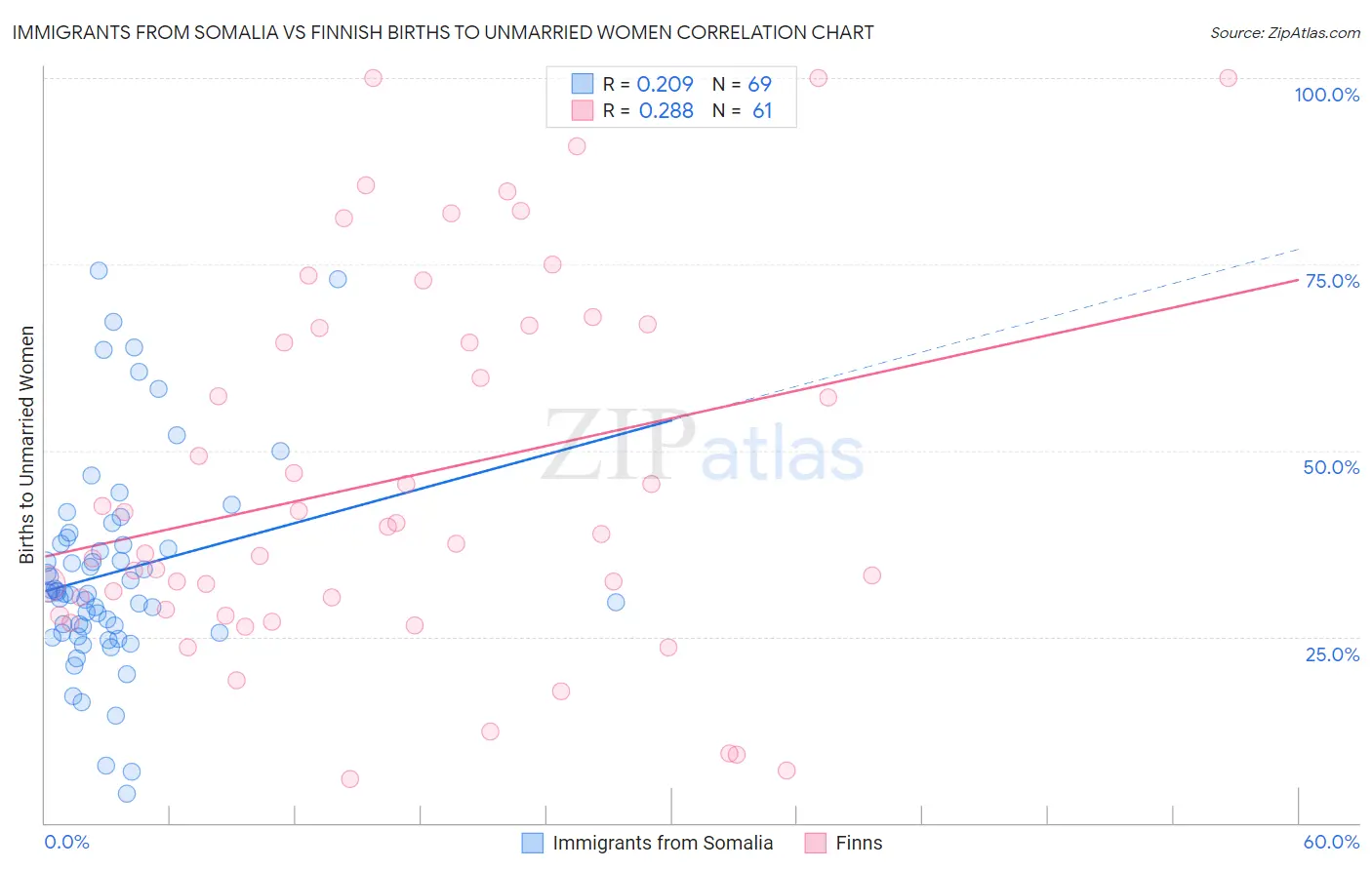The height and width of the screenshot is (870, 1372).
Task: Toggle the Immigrants from Somalia legend swatch
Action: coord(532,843)
